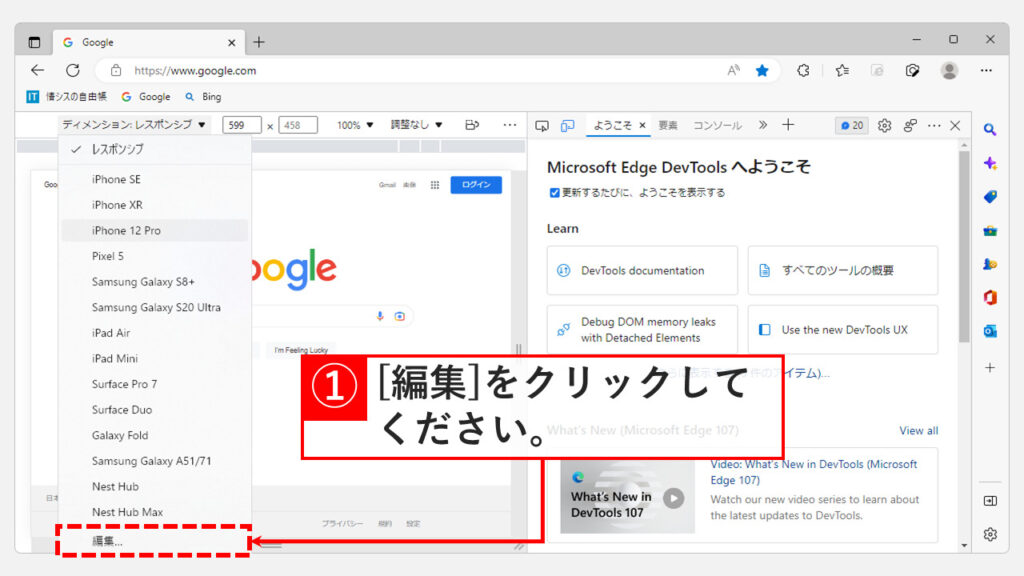Open the sidebar Tools briefcase icon

click(990, 231)
